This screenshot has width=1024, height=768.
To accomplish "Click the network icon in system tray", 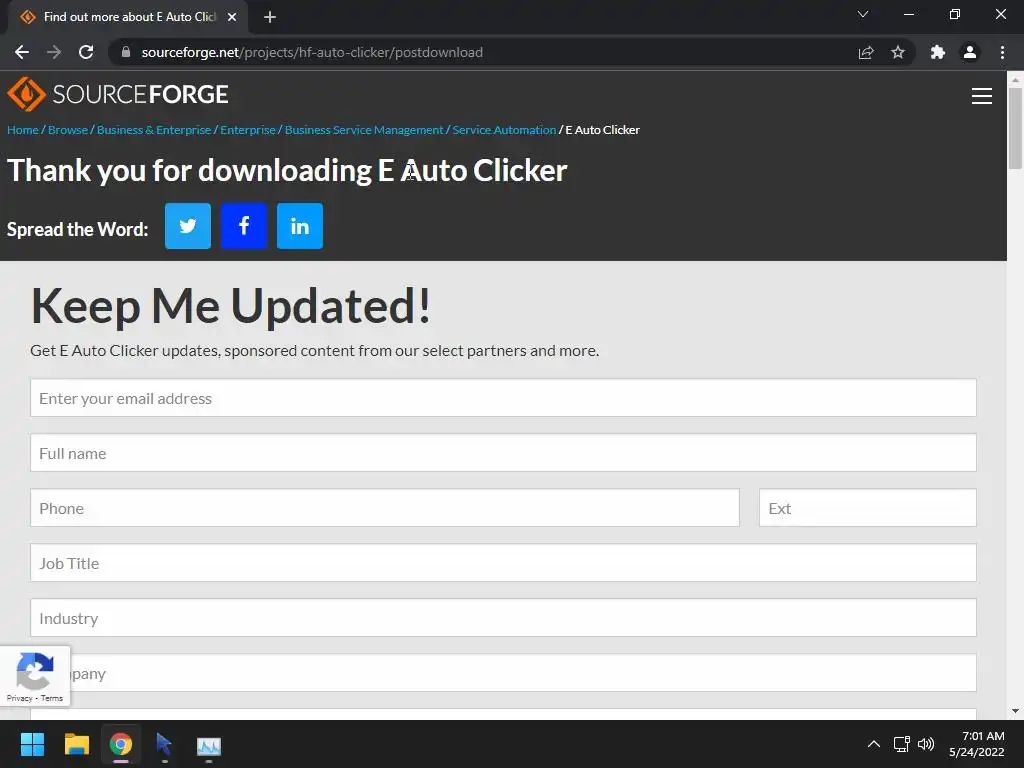I will (x=902, y=744).
